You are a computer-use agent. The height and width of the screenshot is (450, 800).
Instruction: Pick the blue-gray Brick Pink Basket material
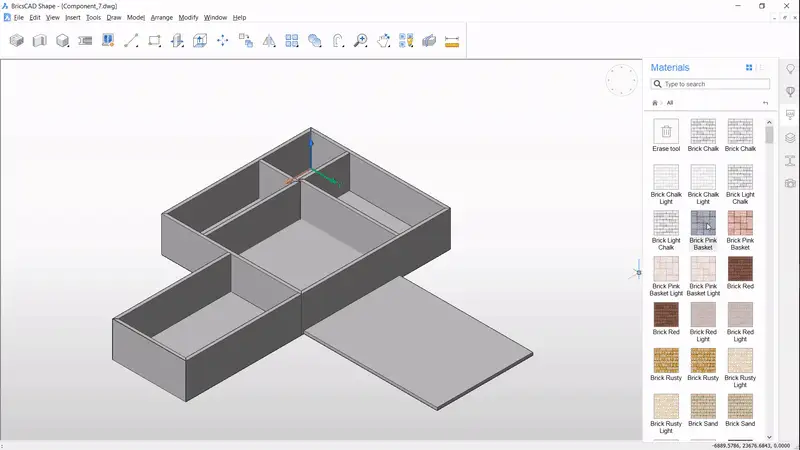[703, 230]
